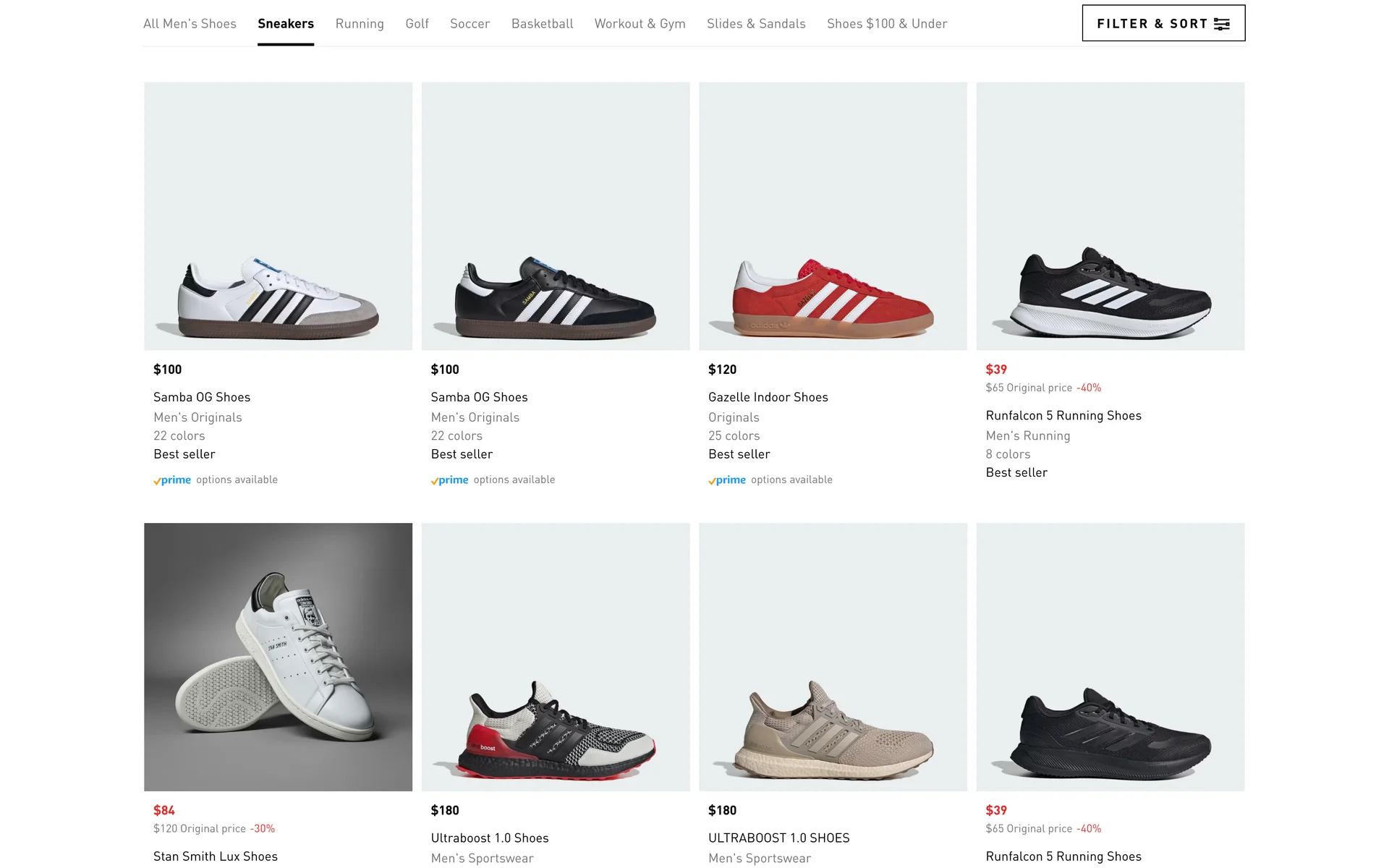Open Workout & Gym tab
Screen dimensions: 1389x868
point(640,24)
